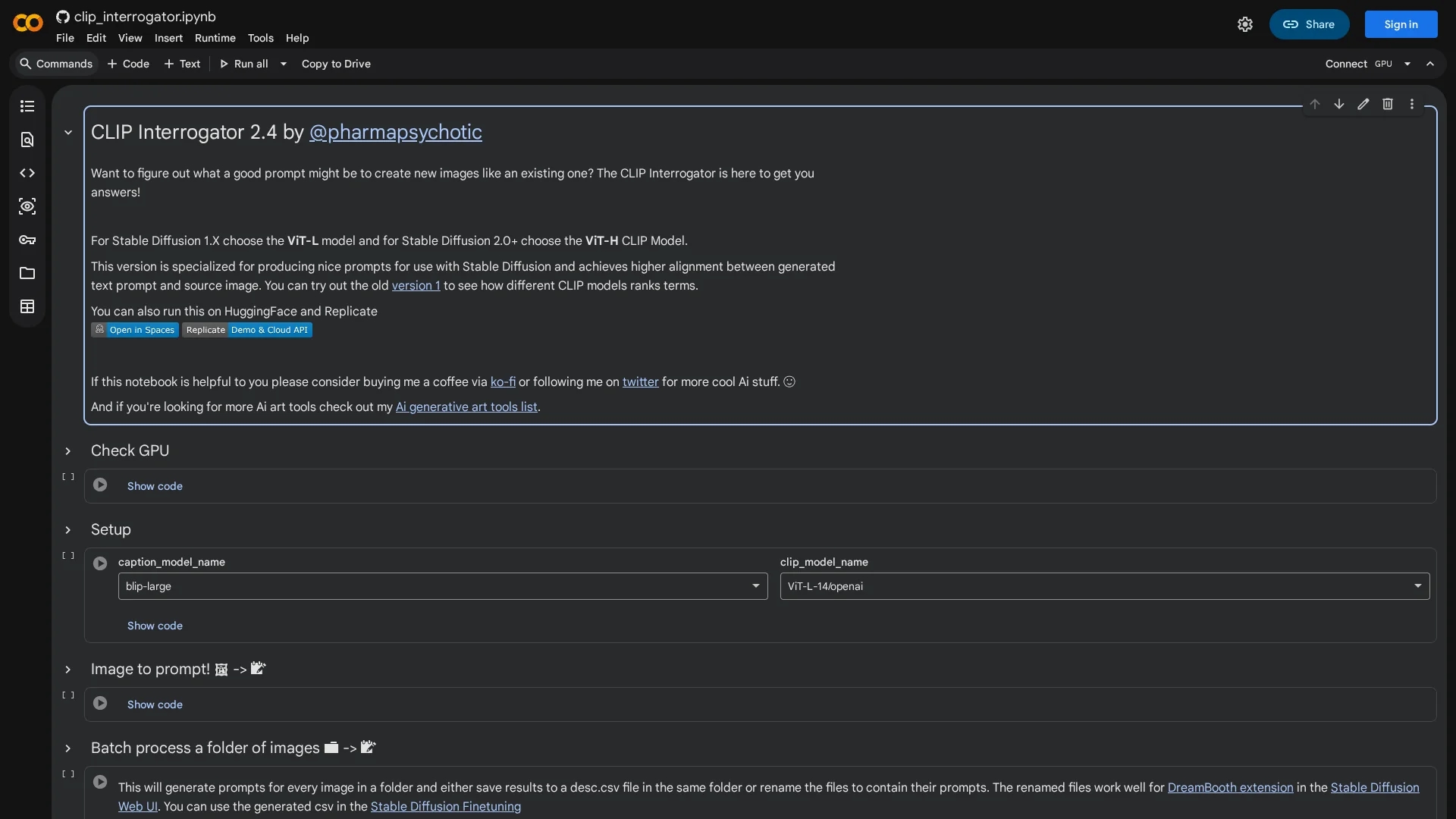Show code for Setup cell
This screenshot has width=1456, height=819.
[155, 626]
